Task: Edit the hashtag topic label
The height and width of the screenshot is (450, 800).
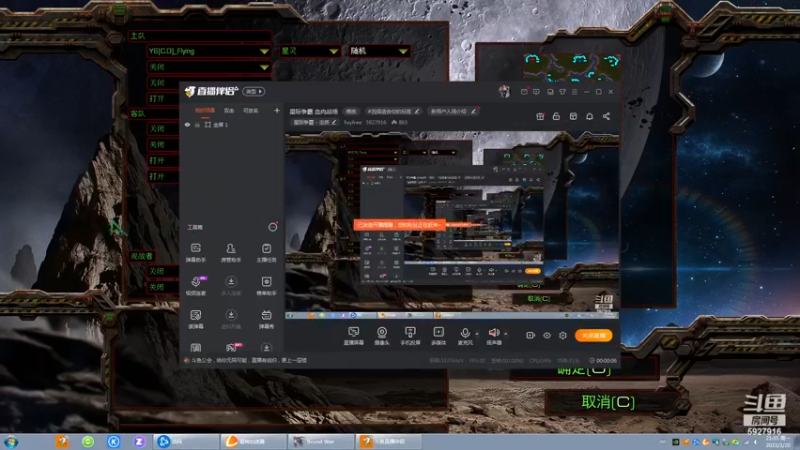Action: tap(393, 111)
